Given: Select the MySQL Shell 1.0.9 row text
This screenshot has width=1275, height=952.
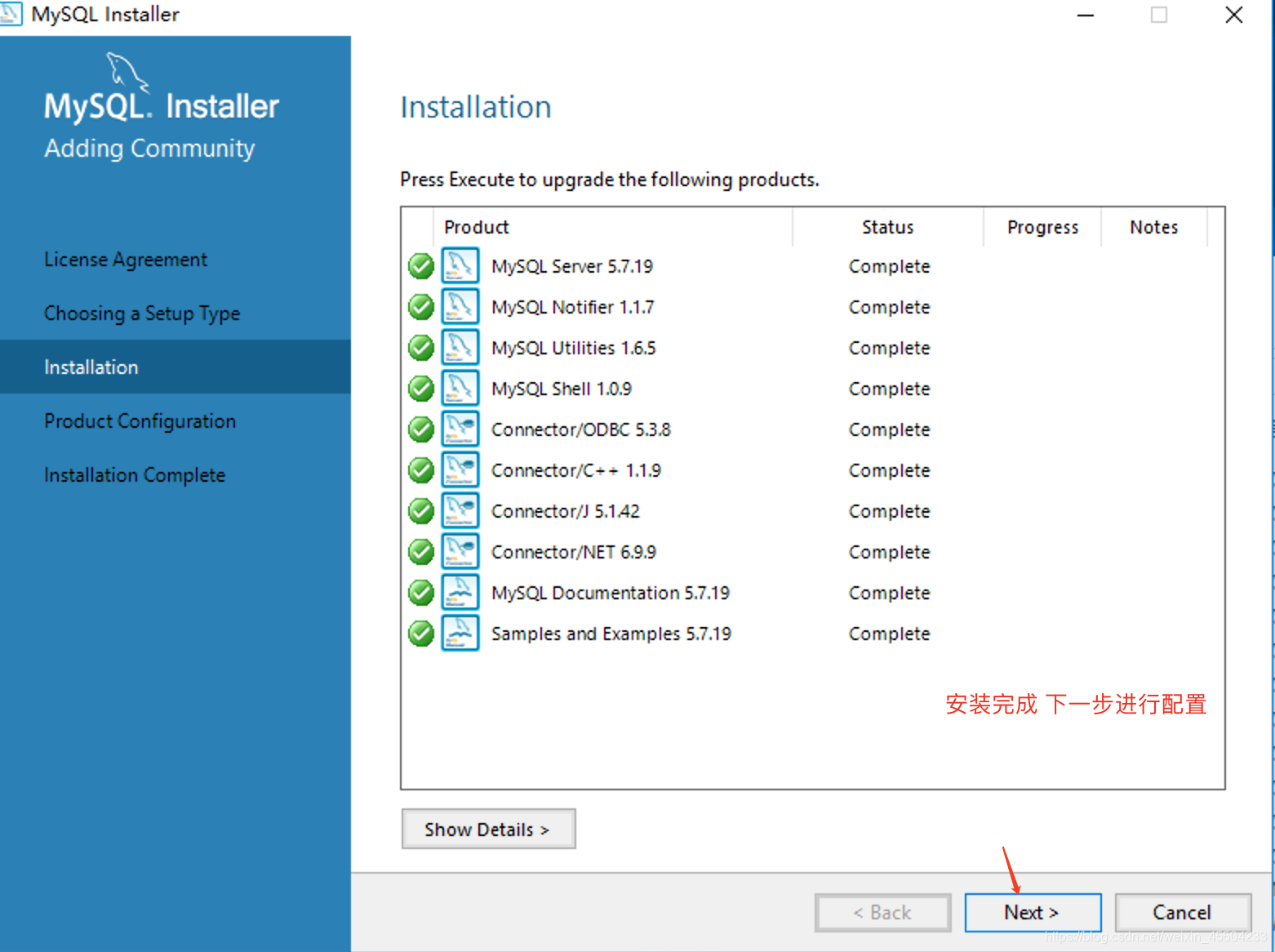Looking at the screenshot, I should pyautogui.click(x=562, y=389).
